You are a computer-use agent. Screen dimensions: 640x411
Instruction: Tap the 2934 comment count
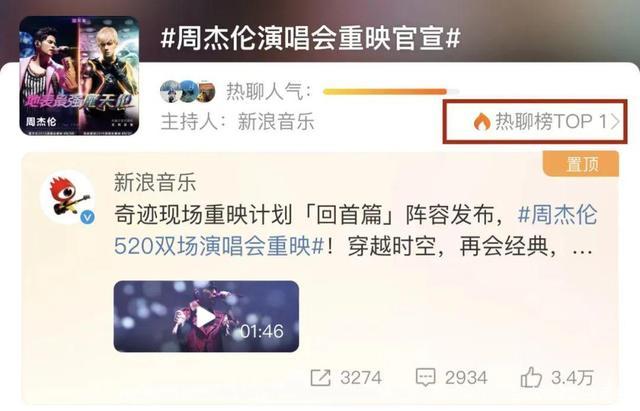click(466, 378)
